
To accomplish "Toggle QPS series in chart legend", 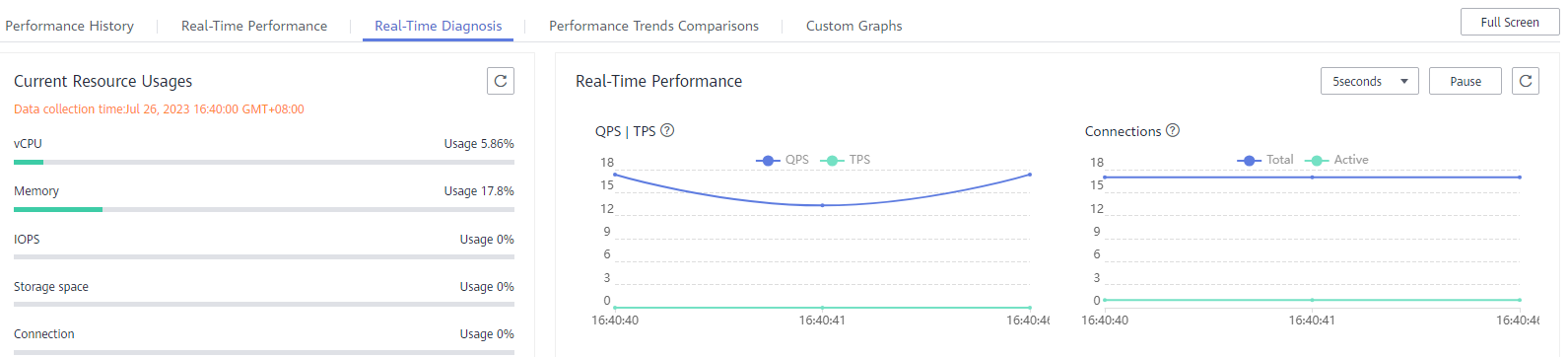I will pos(783,160).
